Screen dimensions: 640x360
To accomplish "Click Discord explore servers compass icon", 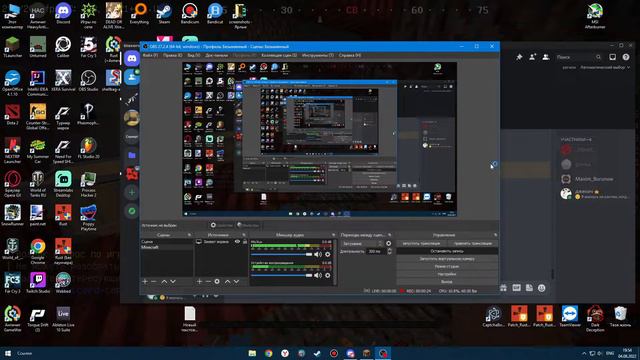I will coord(132,211).
